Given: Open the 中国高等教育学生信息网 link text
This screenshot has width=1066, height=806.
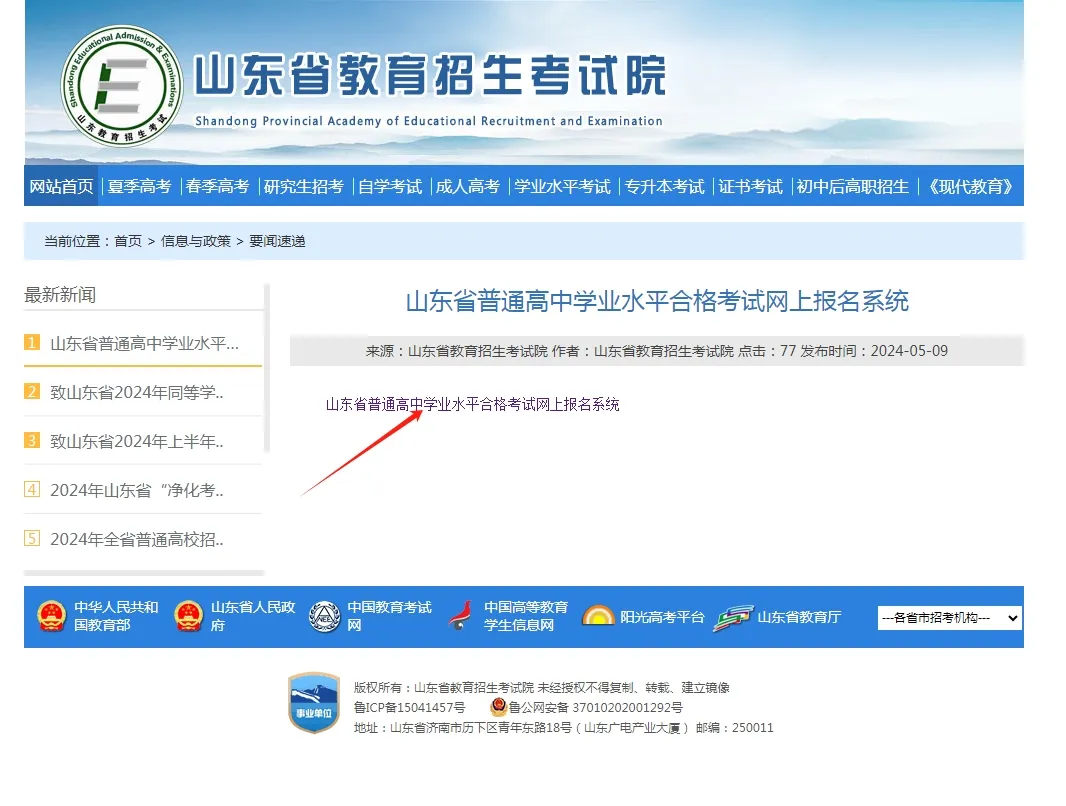Looking at the screenshot, I should point(526,616).
